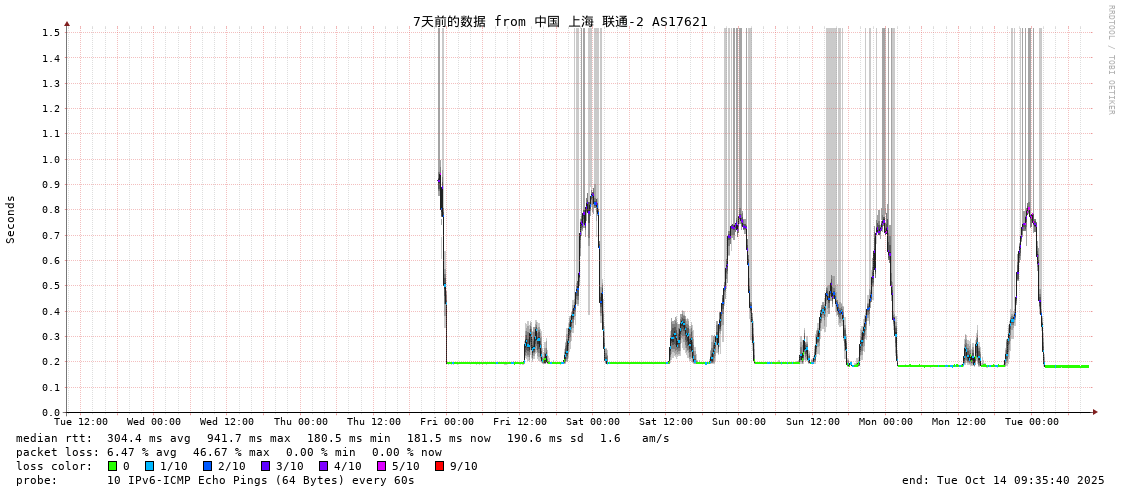Click the 'Wed 12:00' x-axis label
This screenshot has height=494, width=1121.
click(227, 422)
